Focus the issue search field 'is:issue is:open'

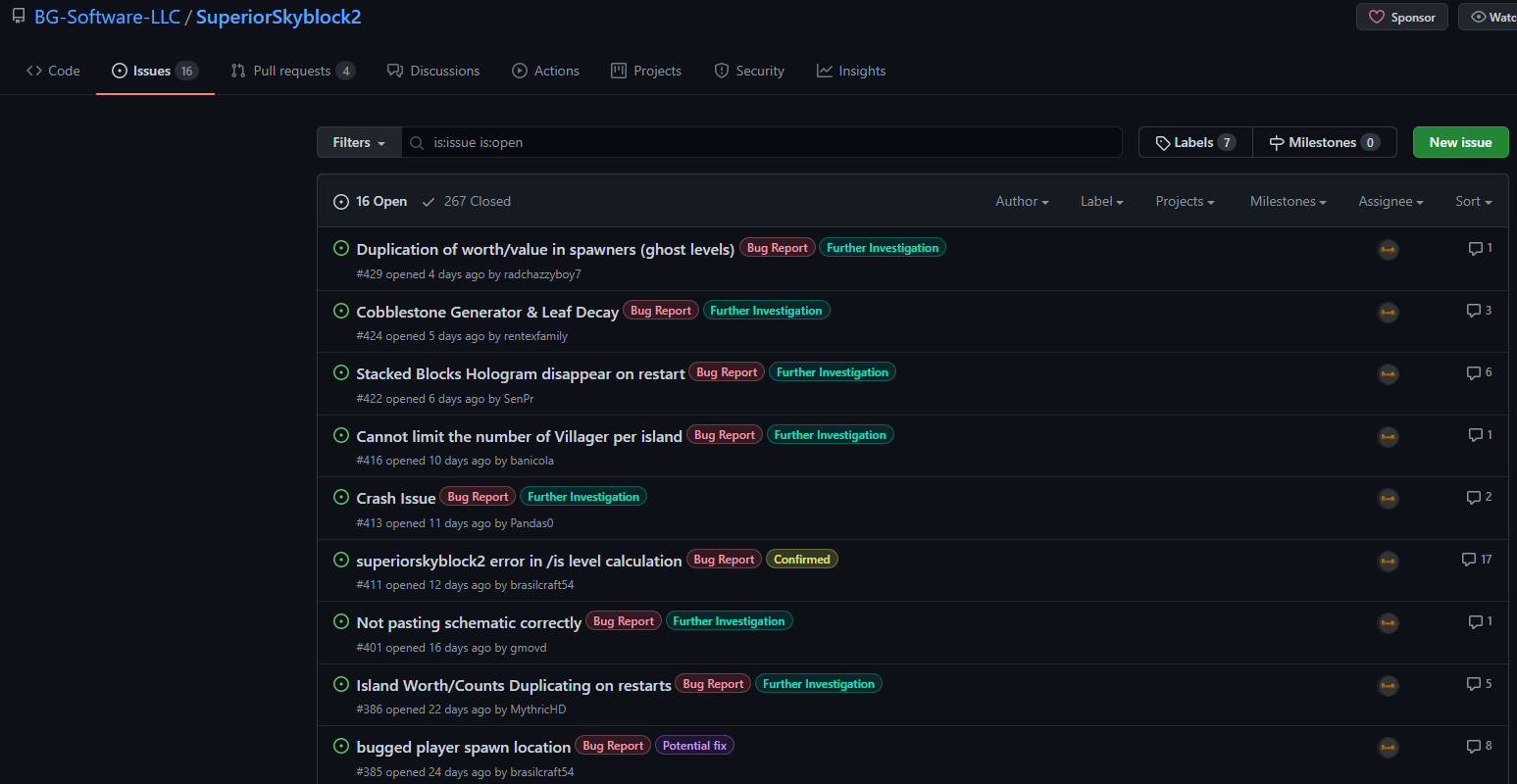coord(765,143)
